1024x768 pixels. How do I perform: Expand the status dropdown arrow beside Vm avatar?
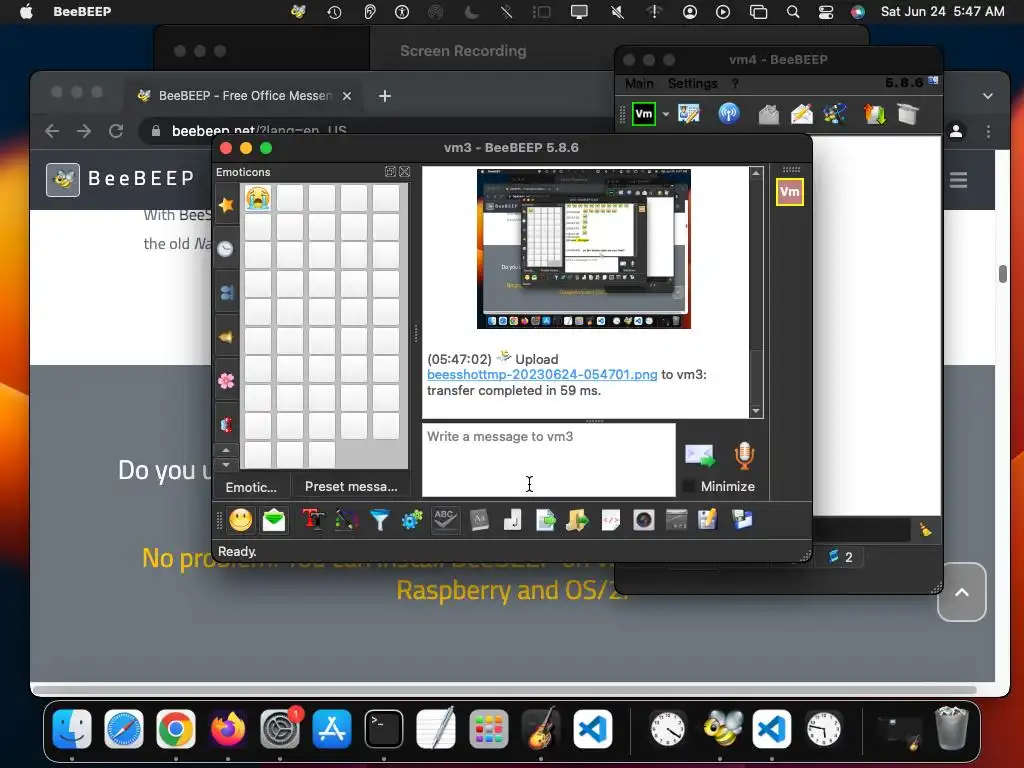[x=665, y=114]
